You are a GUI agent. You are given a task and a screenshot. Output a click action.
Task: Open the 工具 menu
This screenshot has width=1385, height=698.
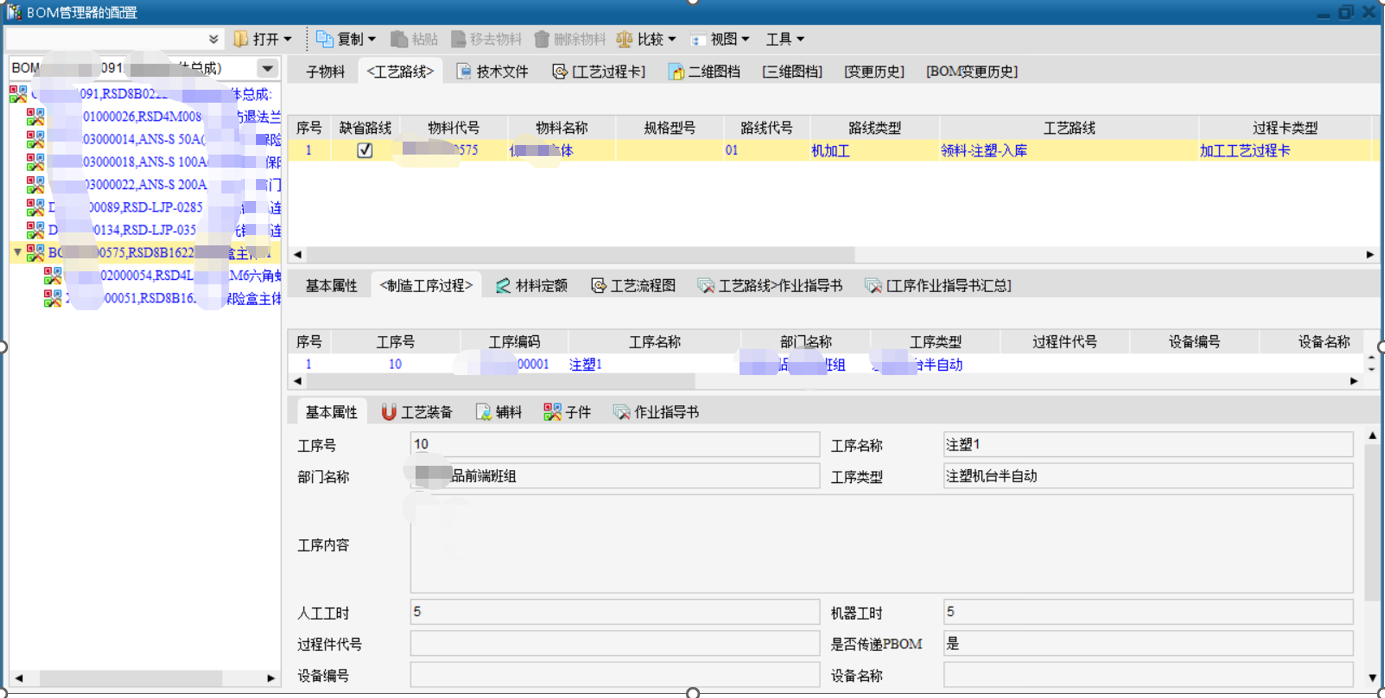pyautogui.click(x=785, y=39)
